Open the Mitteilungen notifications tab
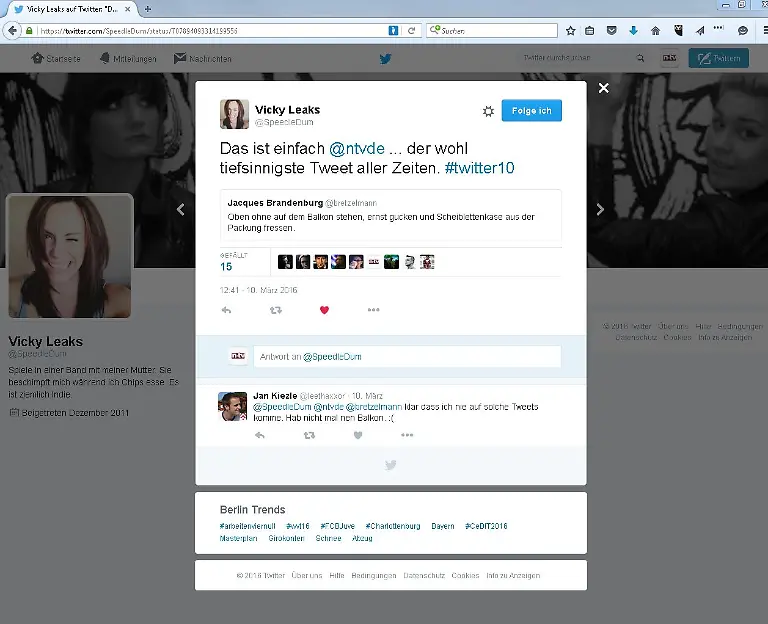Image resolution: width=768 pixels, height=624 pixels. point(128,59)
